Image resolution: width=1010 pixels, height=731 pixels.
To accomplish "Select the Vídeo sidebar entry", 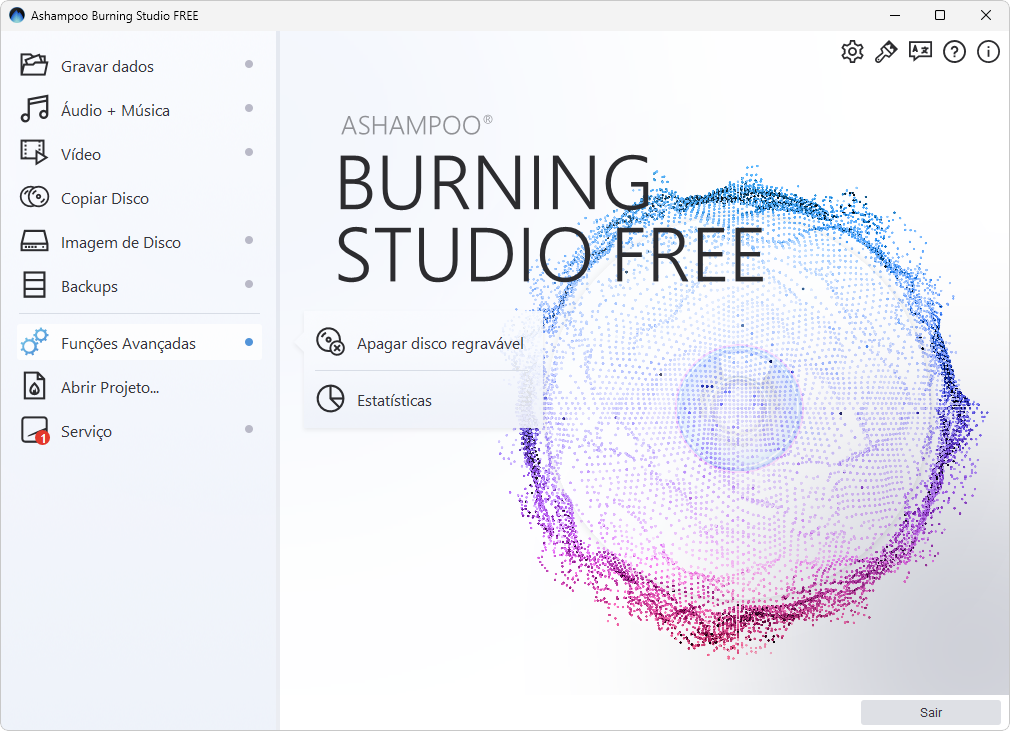I will (81, 155).
